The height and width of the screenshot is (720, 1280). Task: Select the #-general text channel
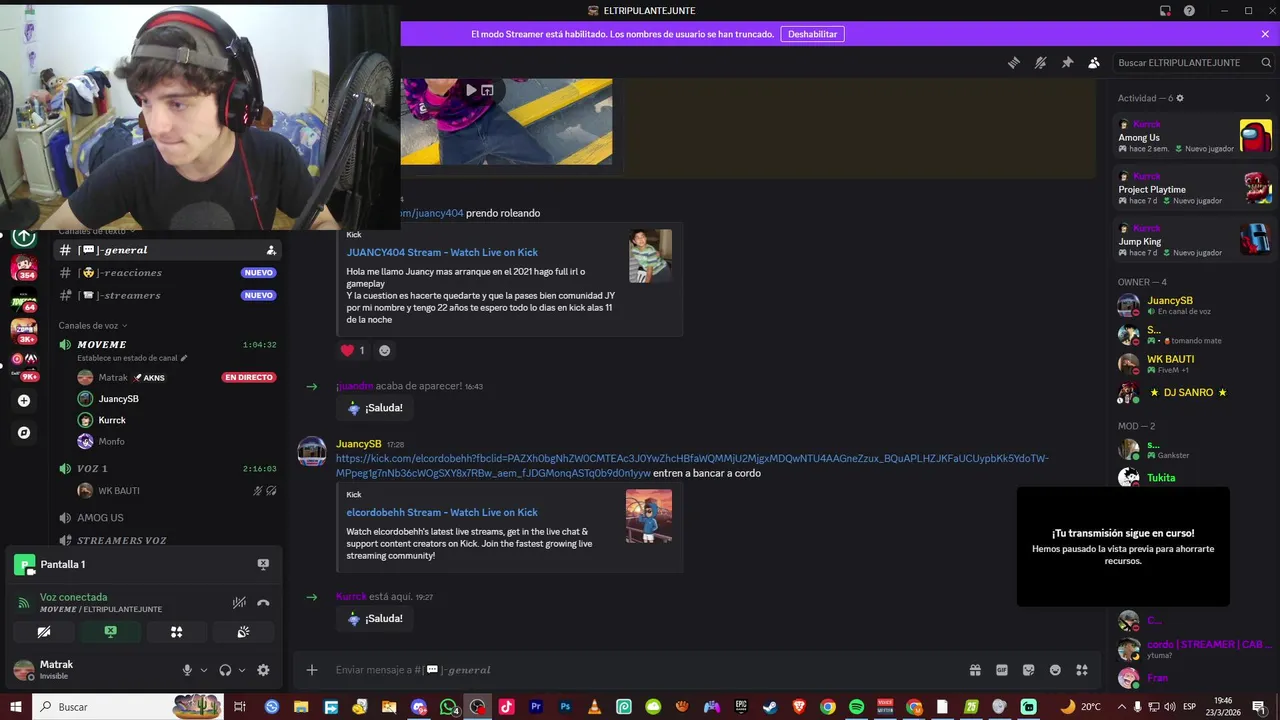(x=167, y=250)
